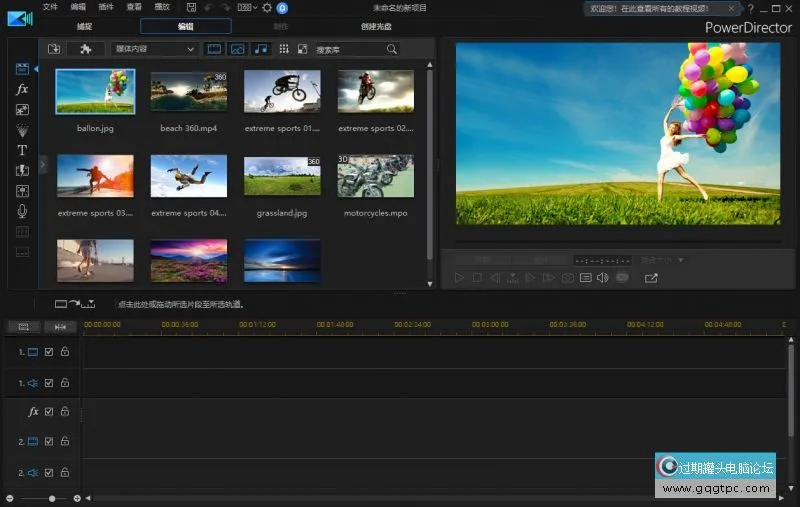800x507 pixels.
Task: Click the preview volume speaker icon
Action: (x=602, y=278)
